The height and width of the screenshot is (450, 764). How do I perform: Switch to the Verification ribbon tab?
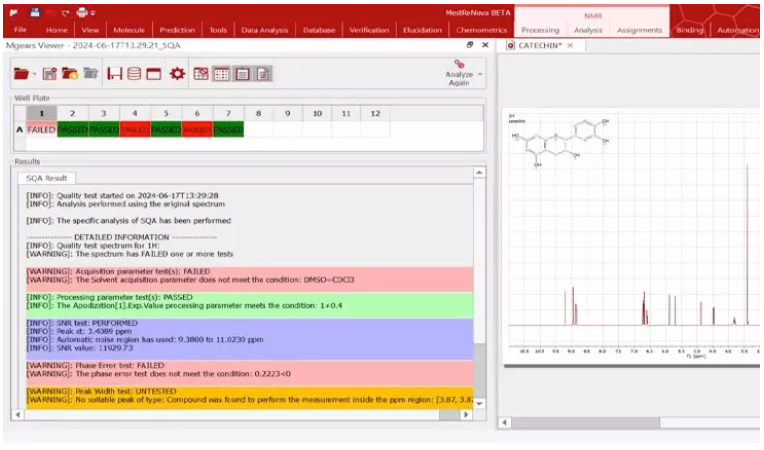click(x=369, y=30)
